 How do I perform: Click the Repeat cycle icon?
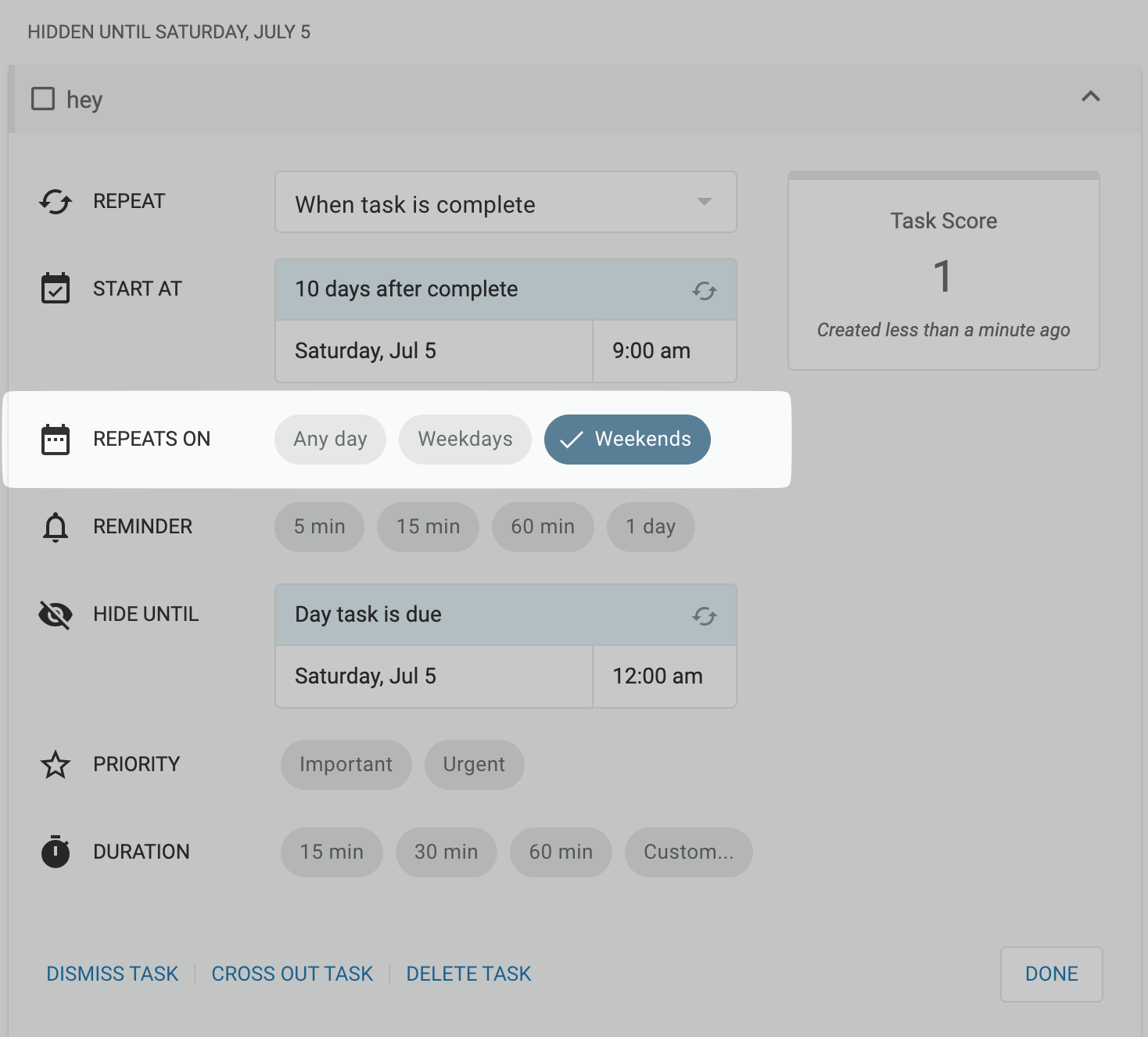point(56,202)
